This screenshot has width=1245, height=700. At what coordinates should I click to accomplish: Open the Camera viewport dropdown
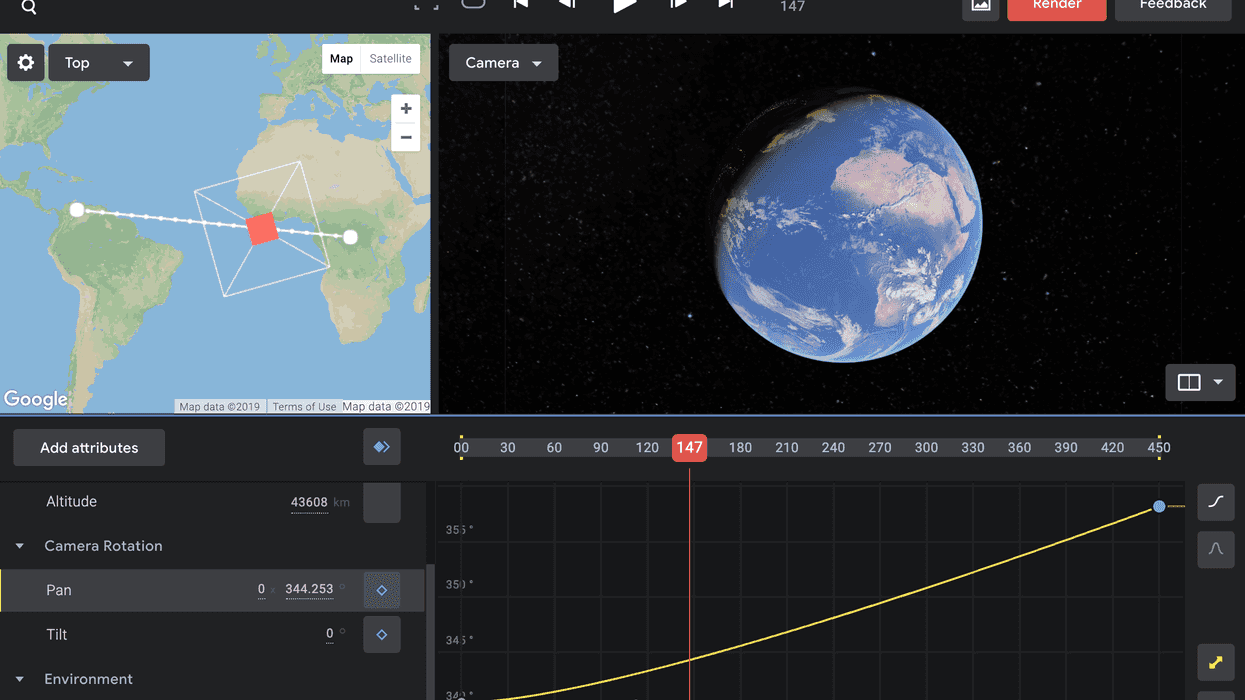(504, 63)
